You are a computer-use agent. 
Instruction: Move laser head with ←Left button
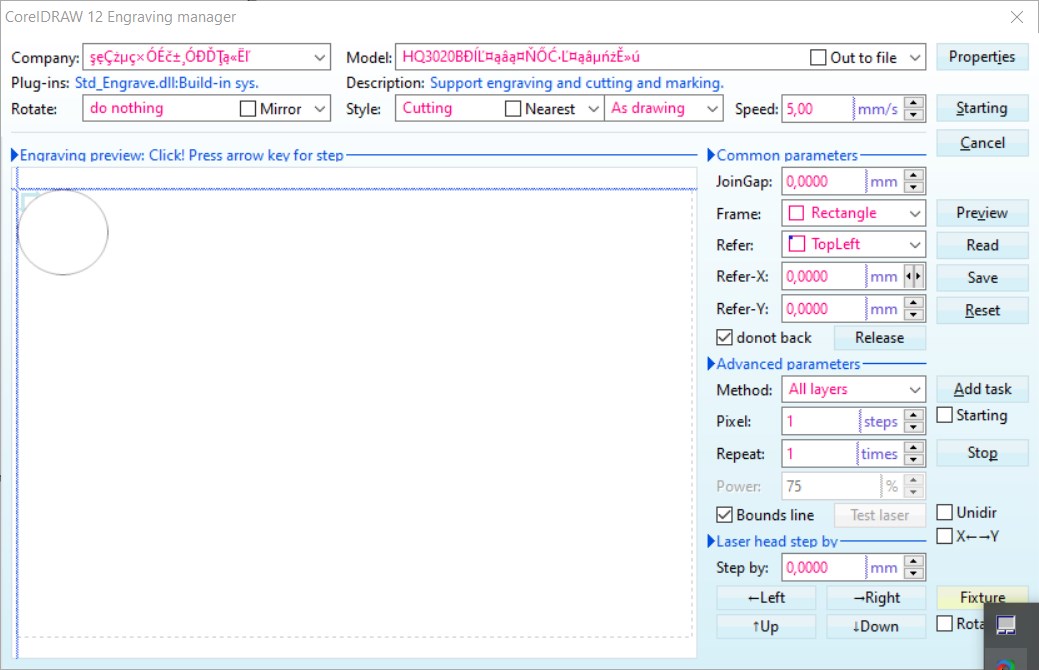766,598
